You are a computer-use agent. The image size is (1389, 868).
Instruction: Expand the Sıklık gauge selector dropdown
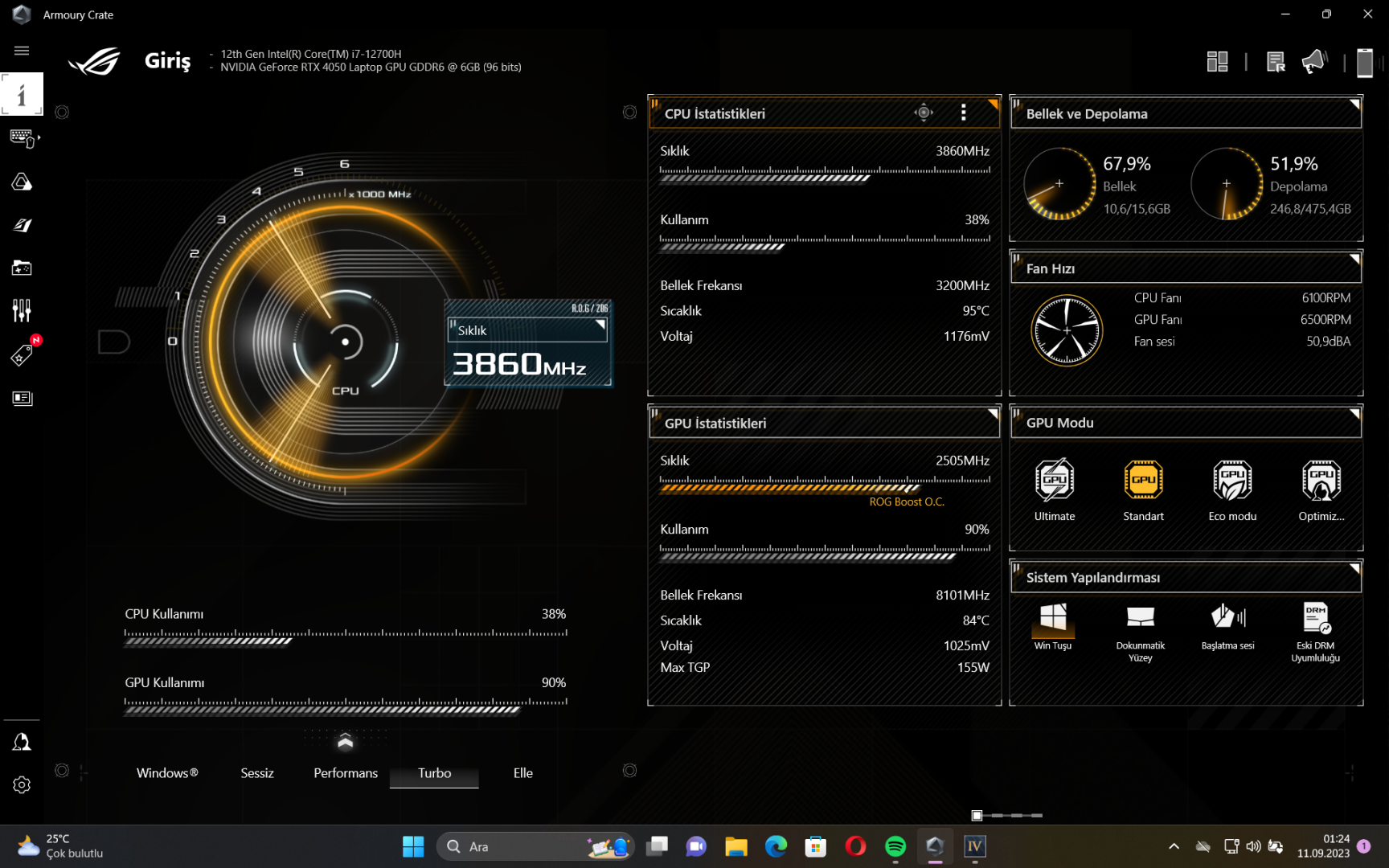[x=527, y=330]
